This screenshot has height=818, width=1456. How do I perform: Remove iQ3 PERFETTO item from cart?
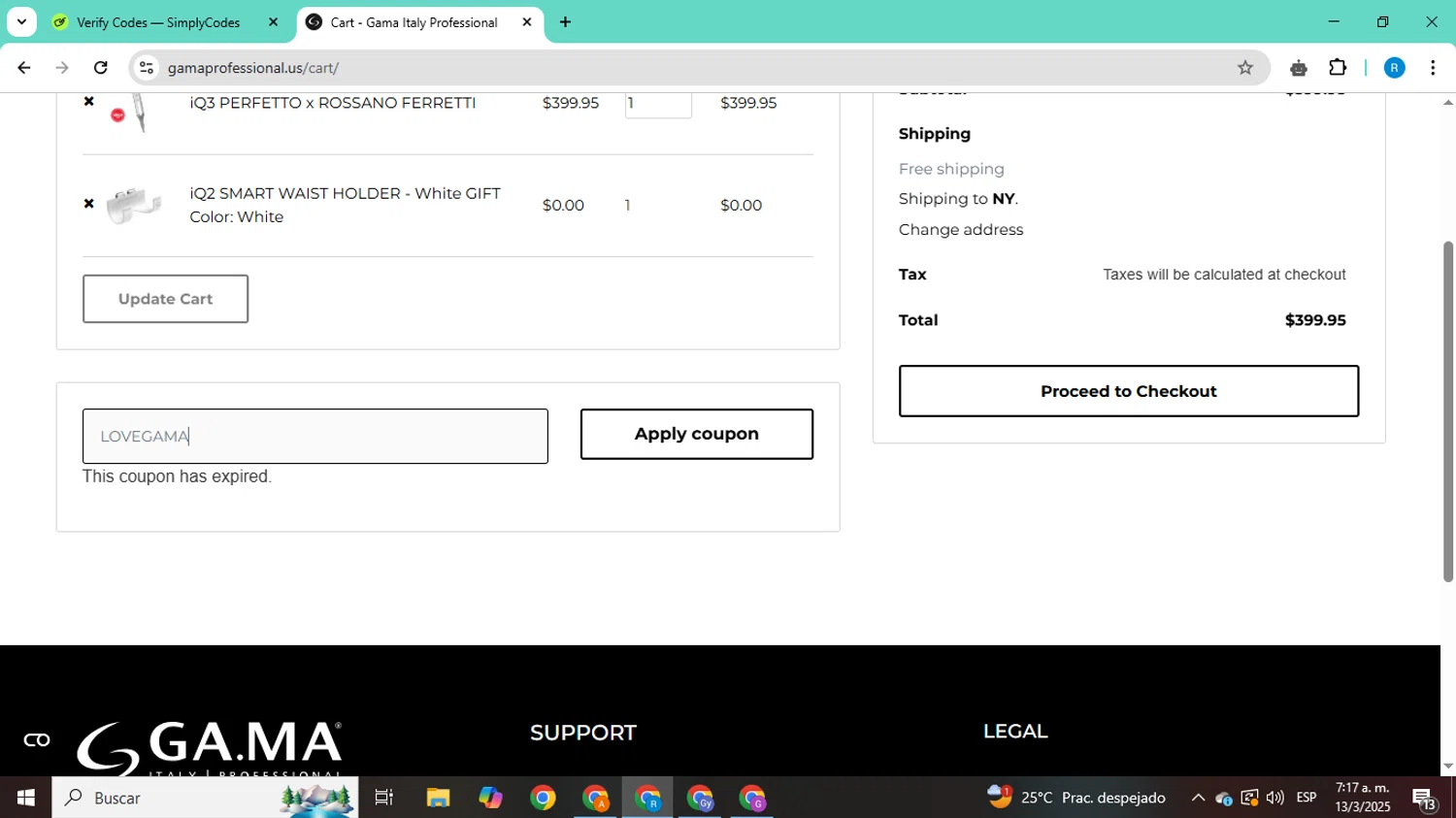click(88, 102)
